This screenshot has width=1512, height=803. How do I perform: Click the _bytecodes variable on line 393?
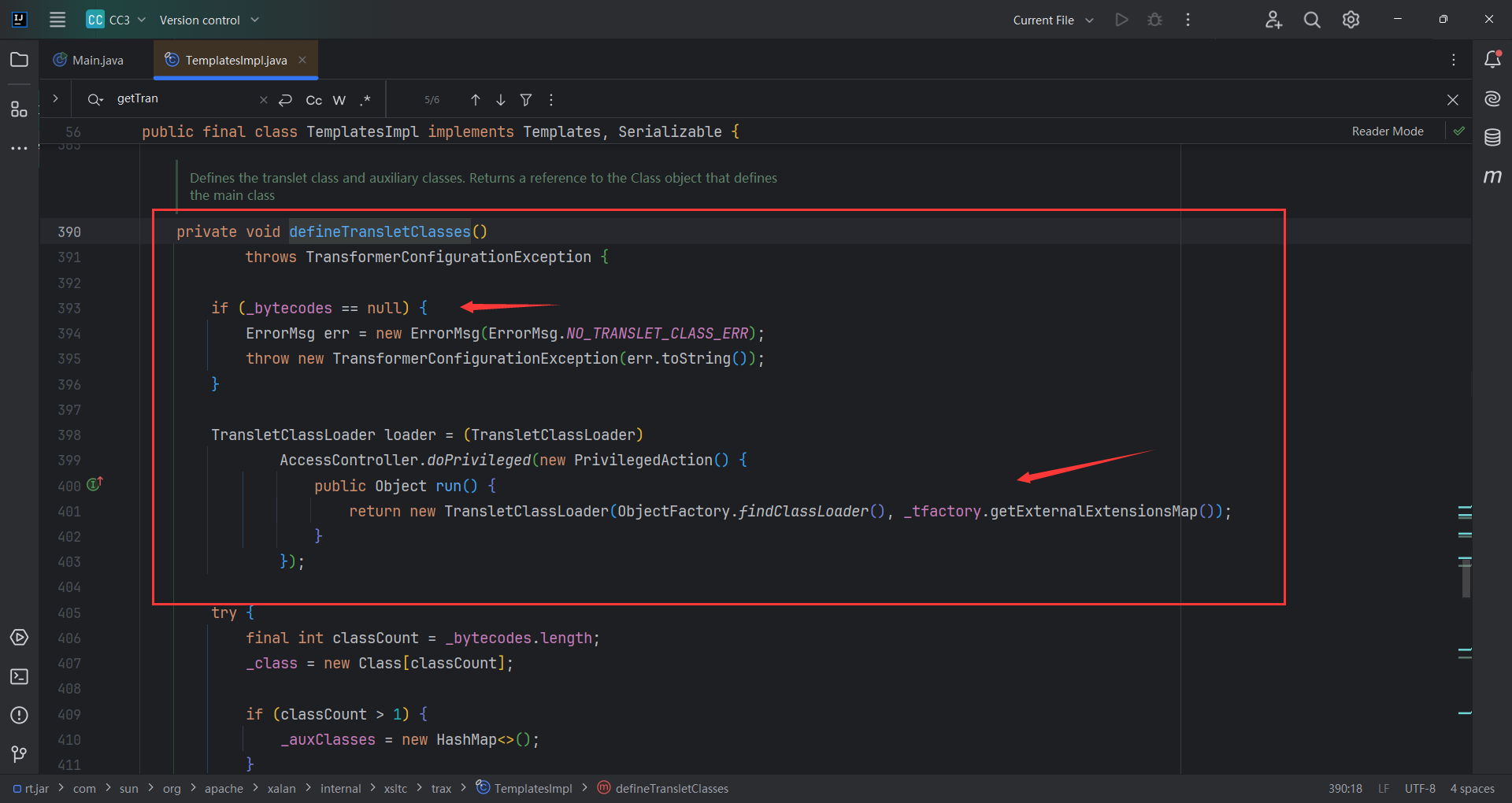point(289,308)
